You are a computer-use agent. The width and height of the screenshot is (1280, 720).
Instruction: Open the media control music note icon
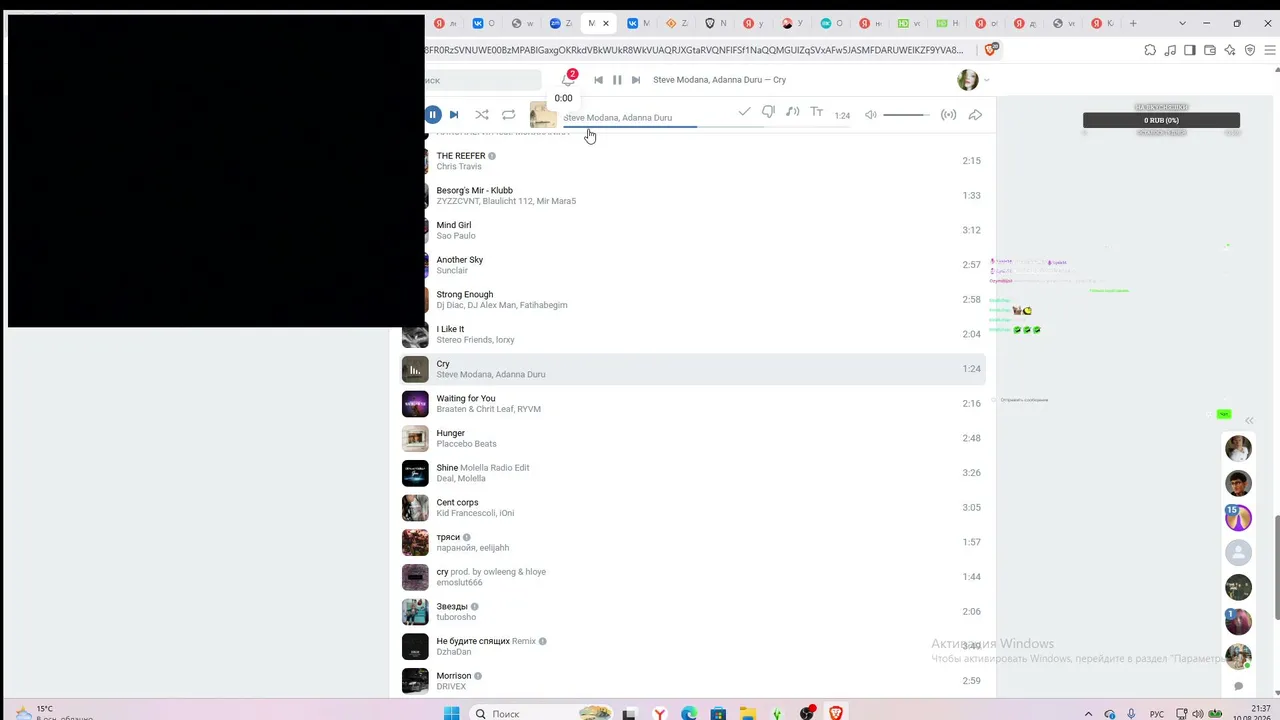(1170, 50)
